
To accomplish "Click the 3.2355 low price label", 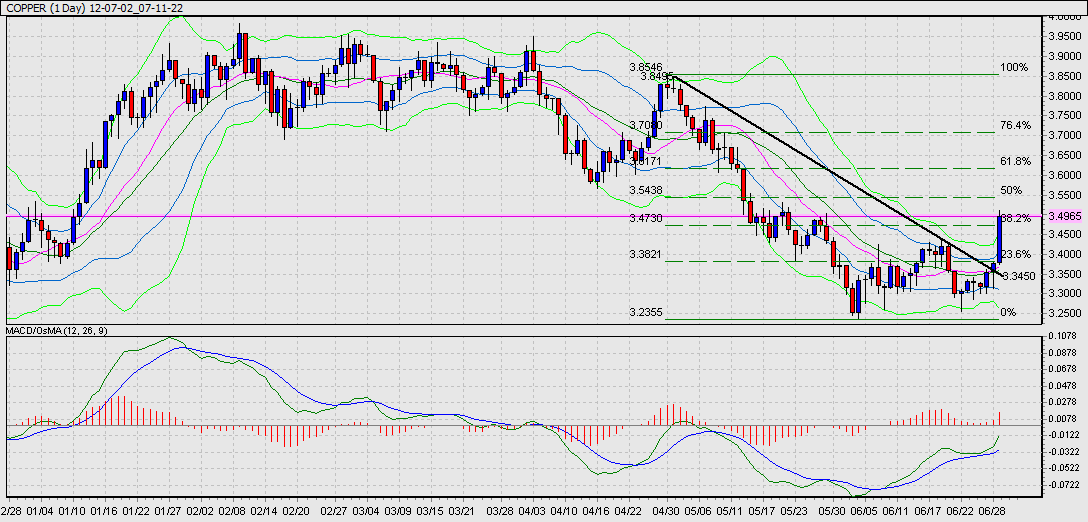I will (x=646, y=312).
